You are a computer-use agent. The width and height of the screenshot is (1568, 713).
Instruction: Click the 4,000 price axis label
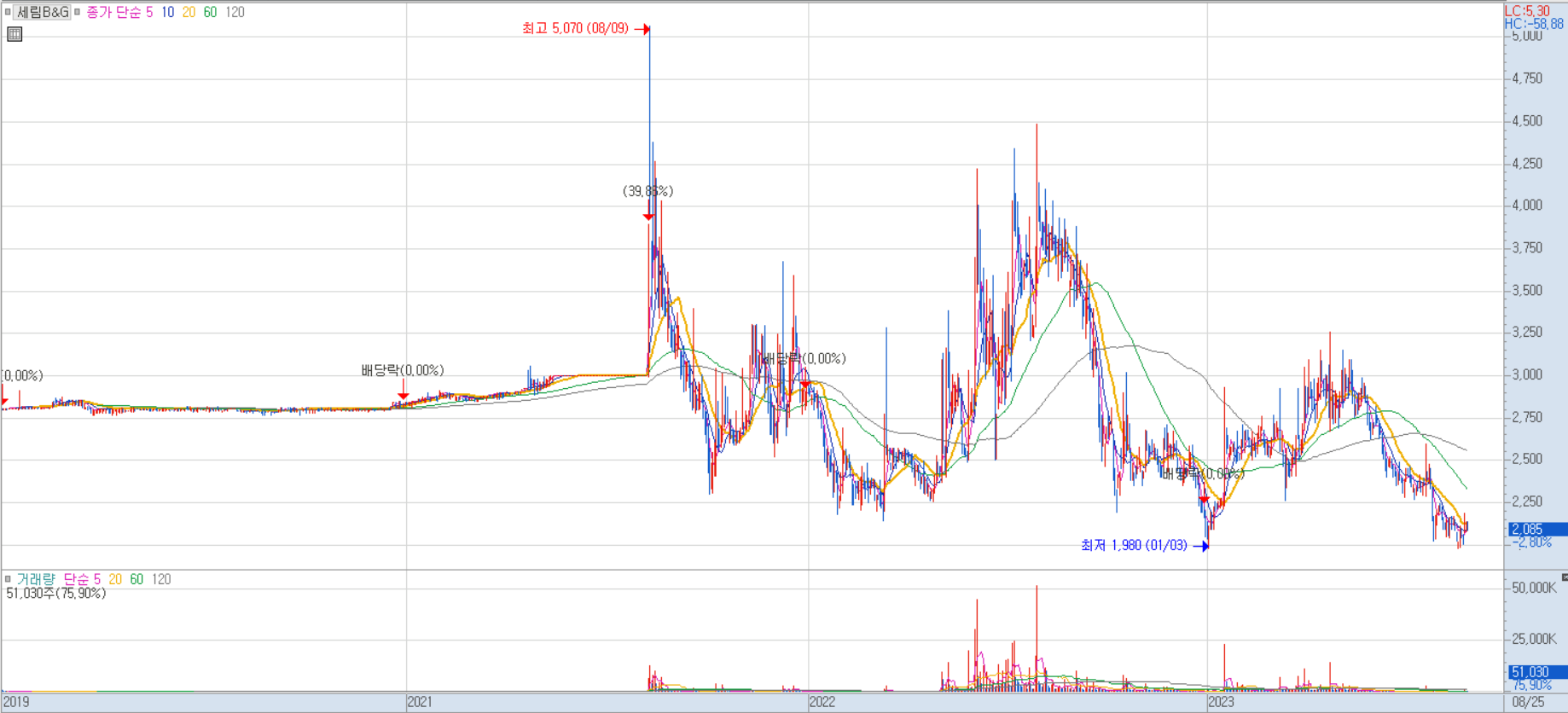tap(1527, 205)
